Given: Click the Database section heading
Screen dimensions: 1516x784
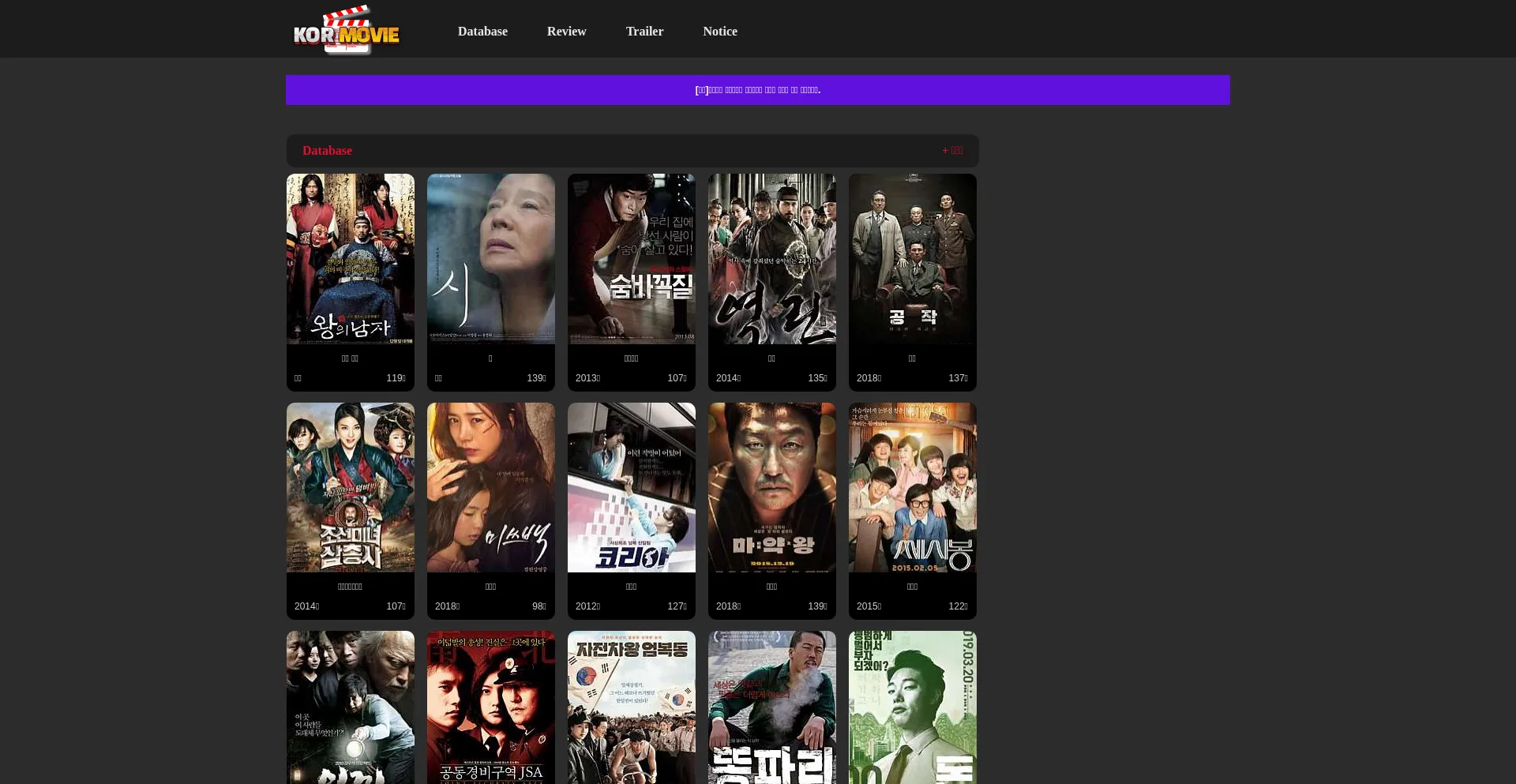Looking at the screenshot, I should coord(327,150).
